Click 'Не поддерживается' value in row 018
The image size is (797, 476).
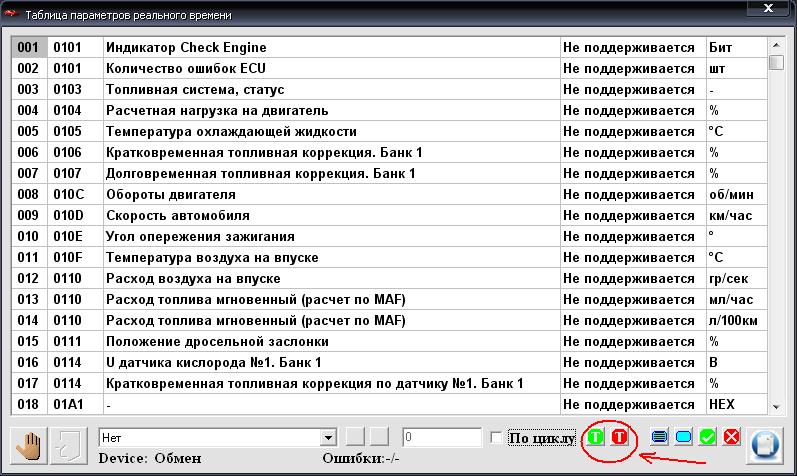(633, 404)
